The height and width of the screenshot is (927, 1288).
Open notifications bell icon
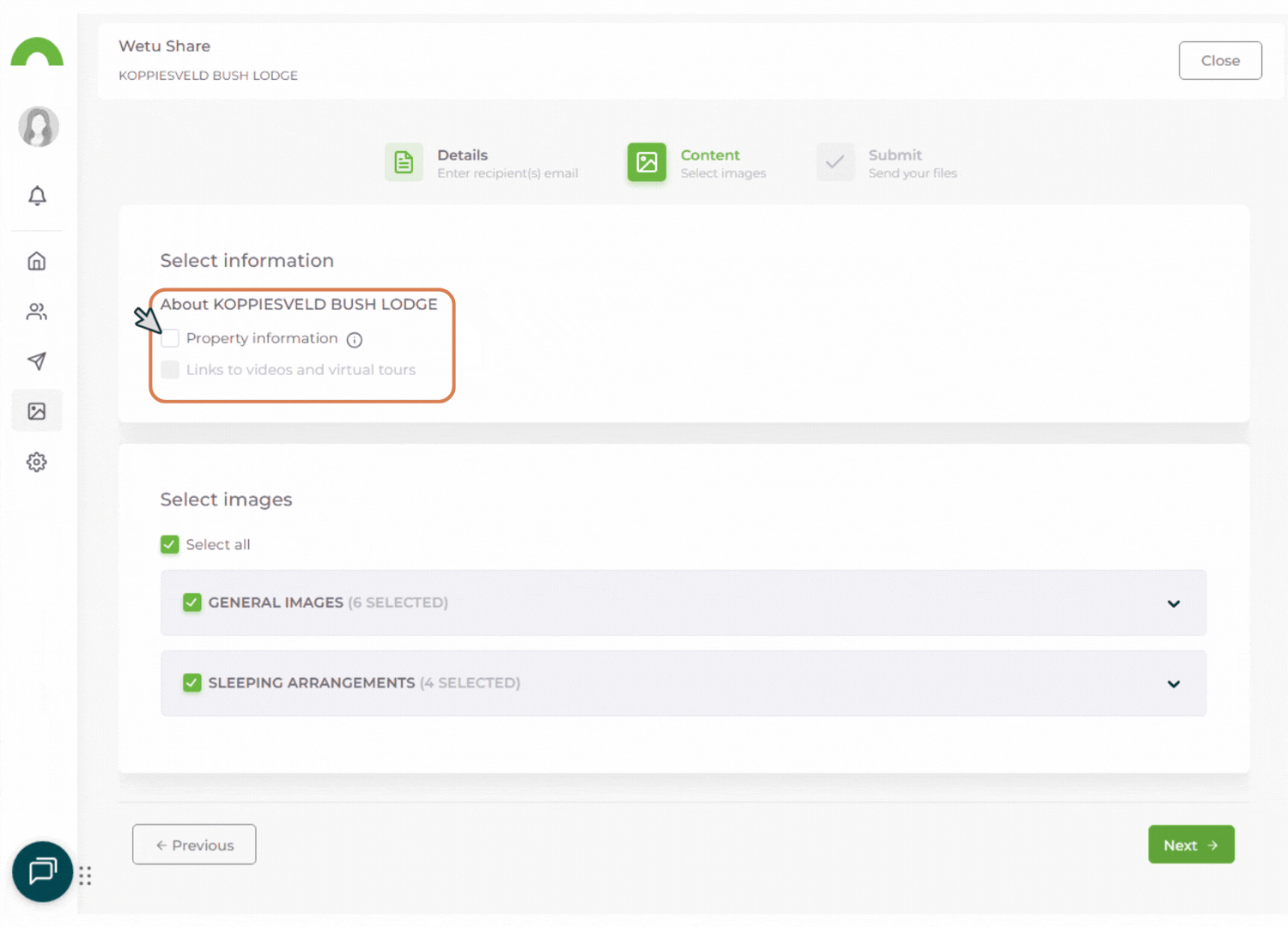point(37,196)
